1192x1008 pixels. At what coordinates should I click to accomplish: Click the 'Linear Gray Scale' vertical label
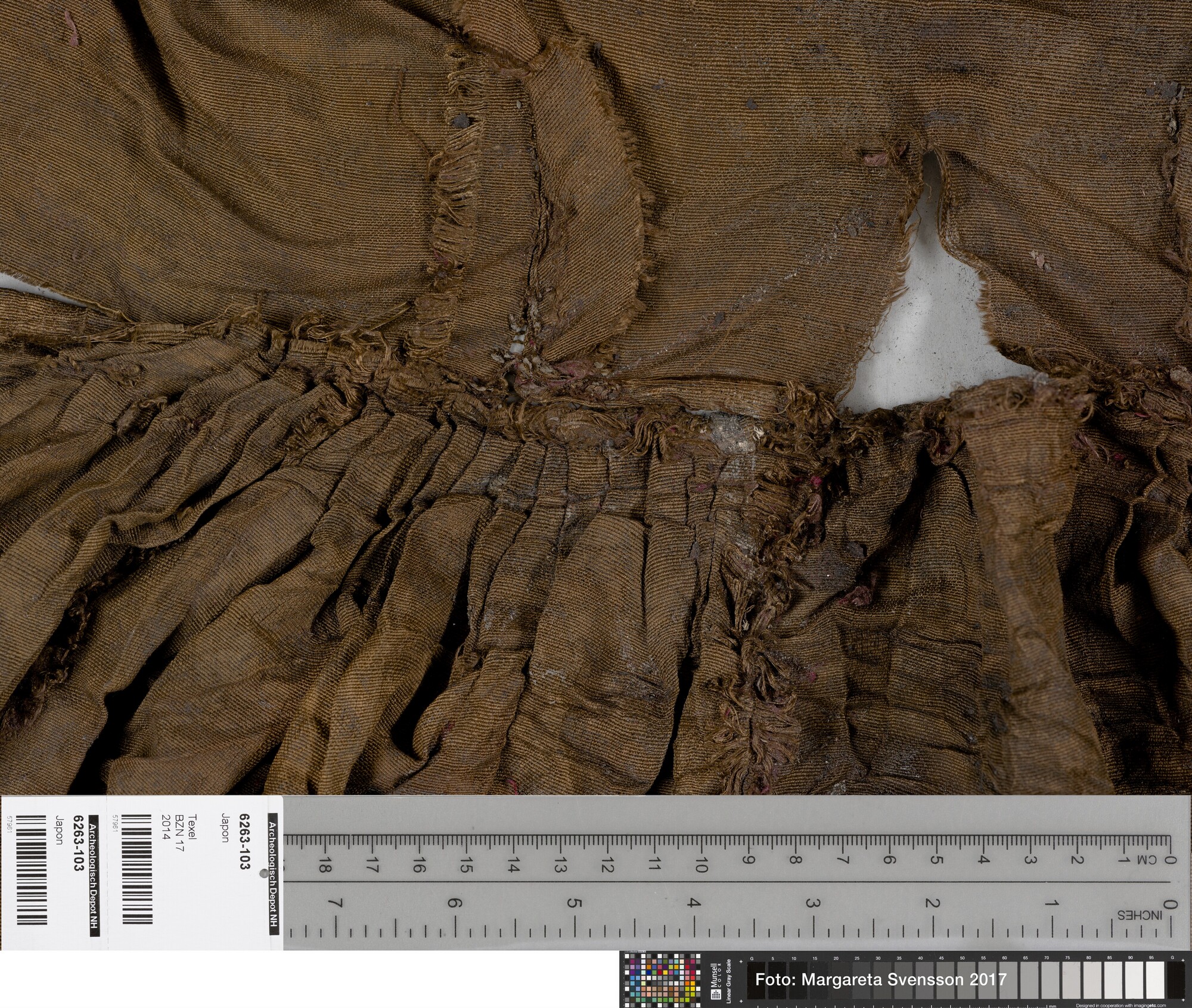[730, 981]
